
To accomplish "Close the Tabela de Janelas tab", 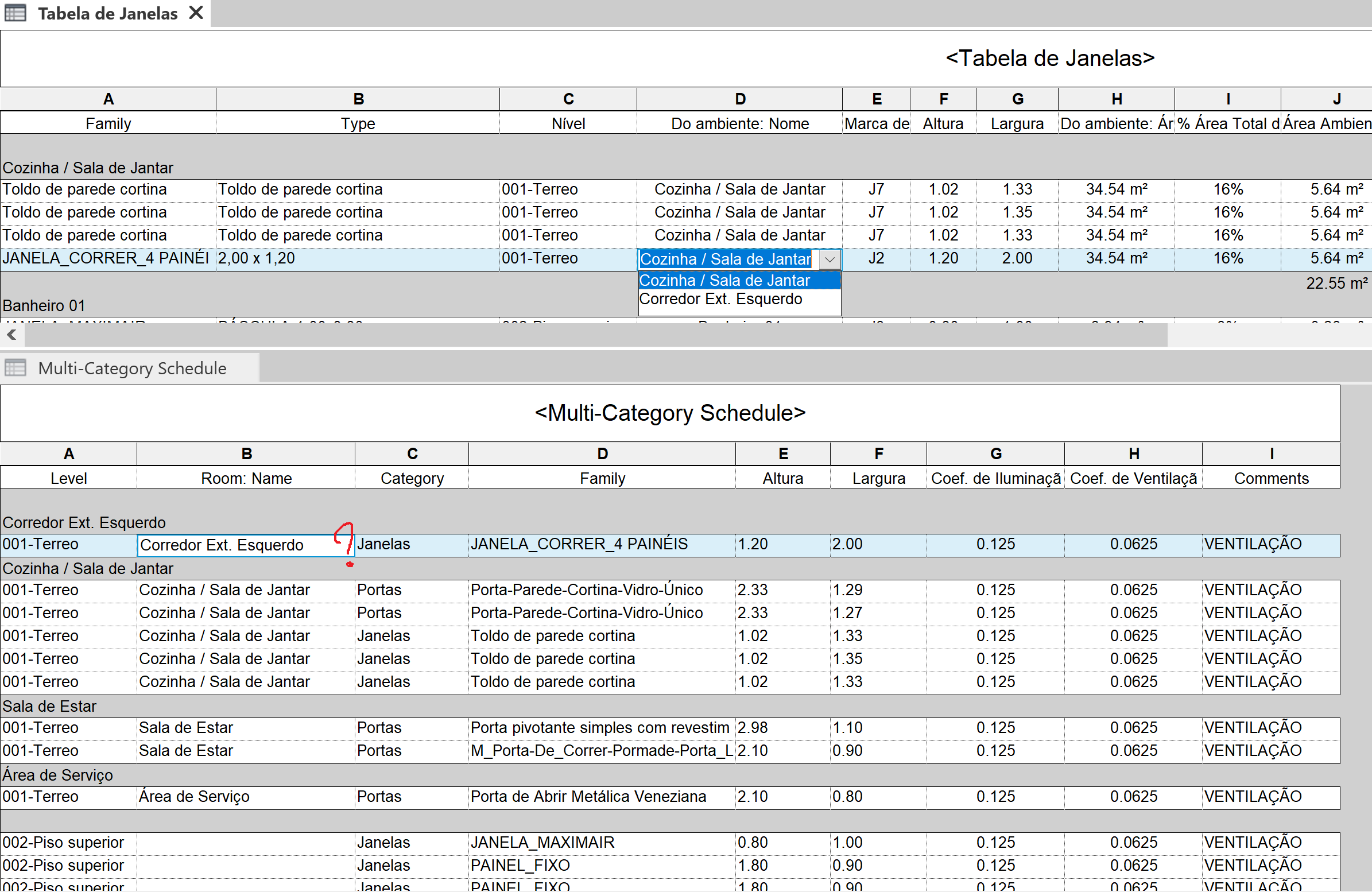I will coord(196,13).
